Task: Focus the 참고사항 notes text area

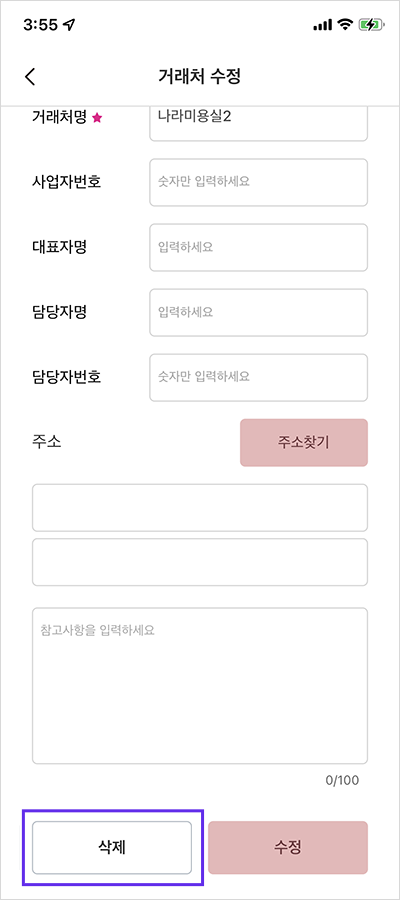Action: point(200,686)
